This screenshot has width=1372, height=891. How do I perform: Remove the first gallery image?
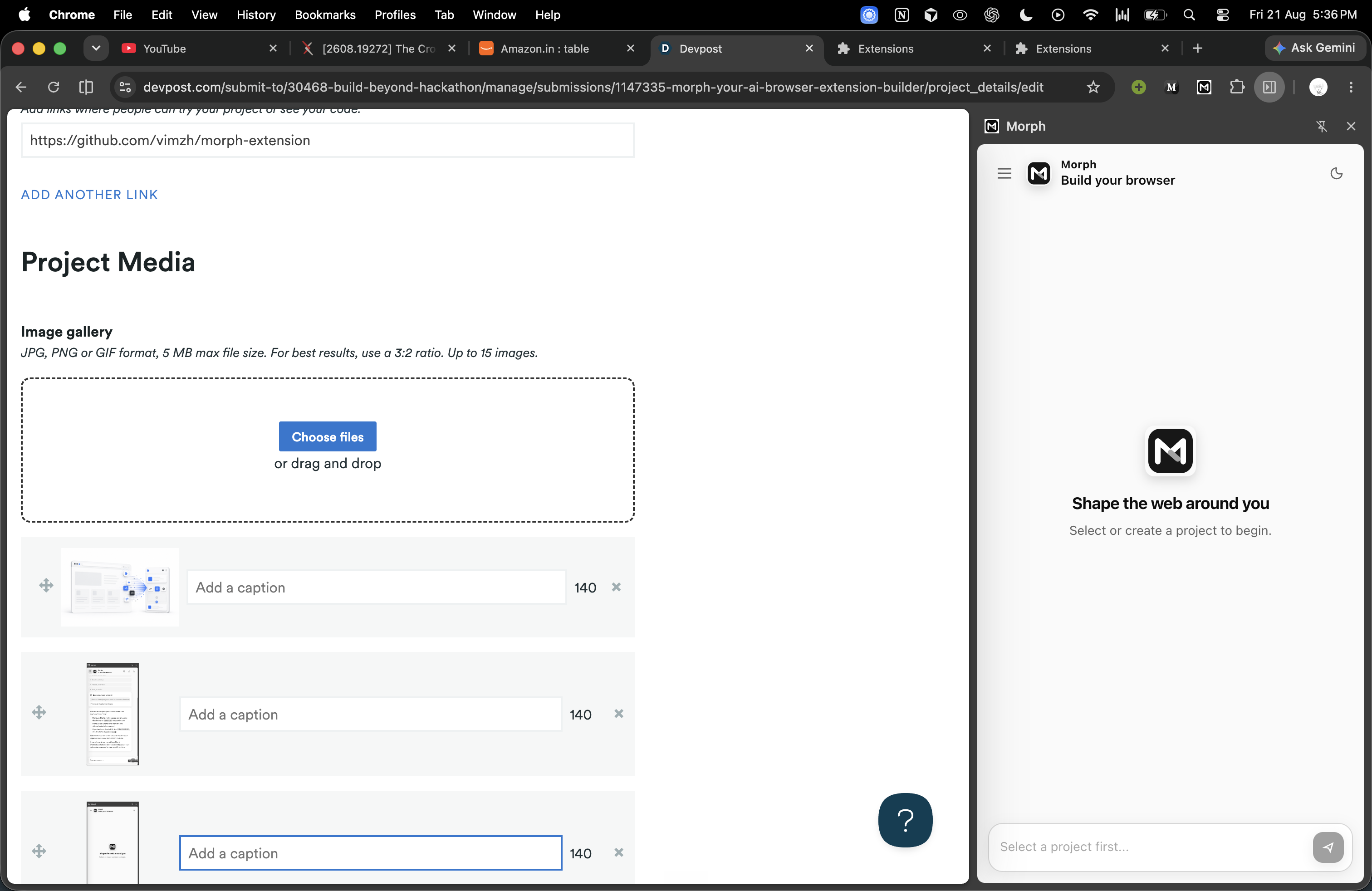(x=616, y=587)
